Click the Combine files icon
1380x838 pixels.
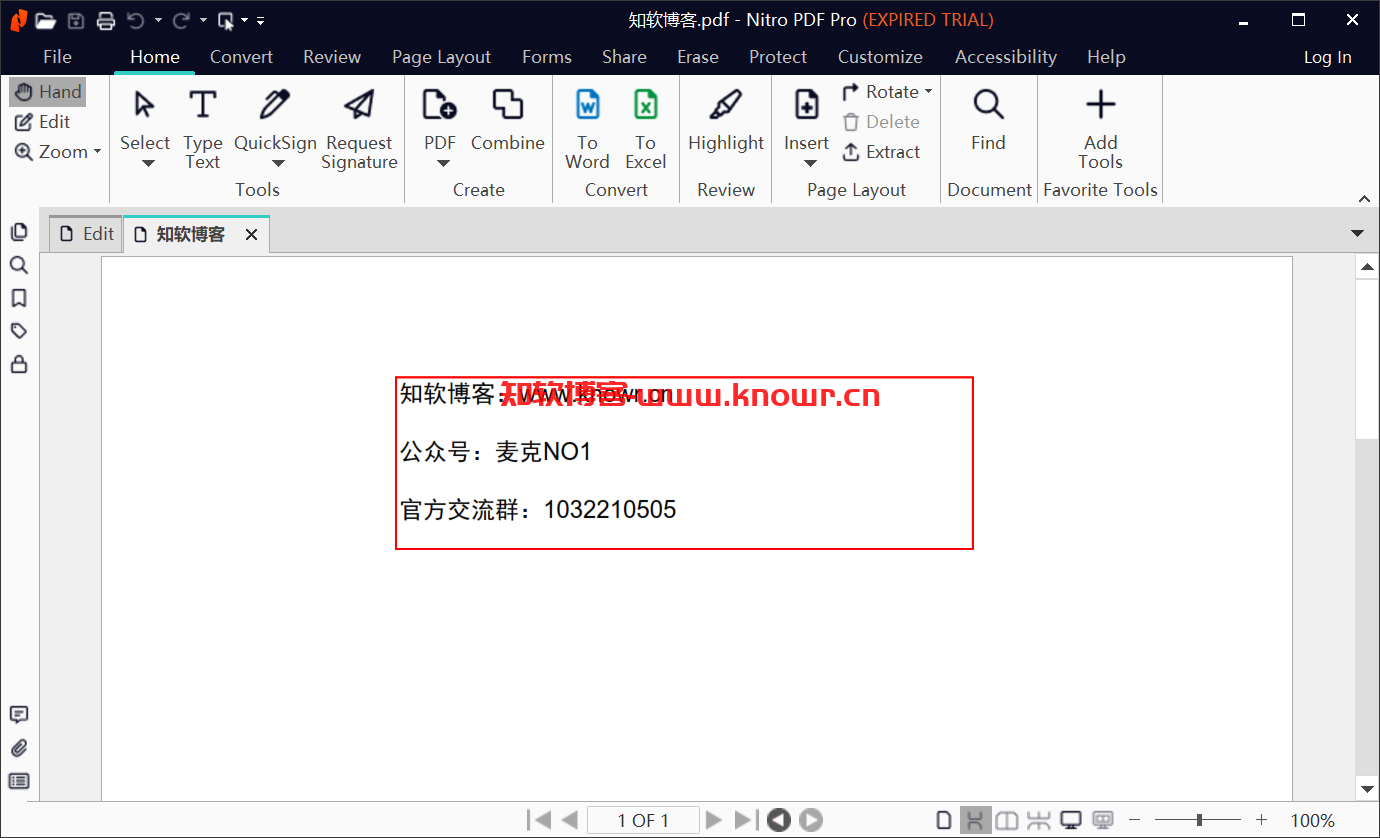tap(508, 104)
